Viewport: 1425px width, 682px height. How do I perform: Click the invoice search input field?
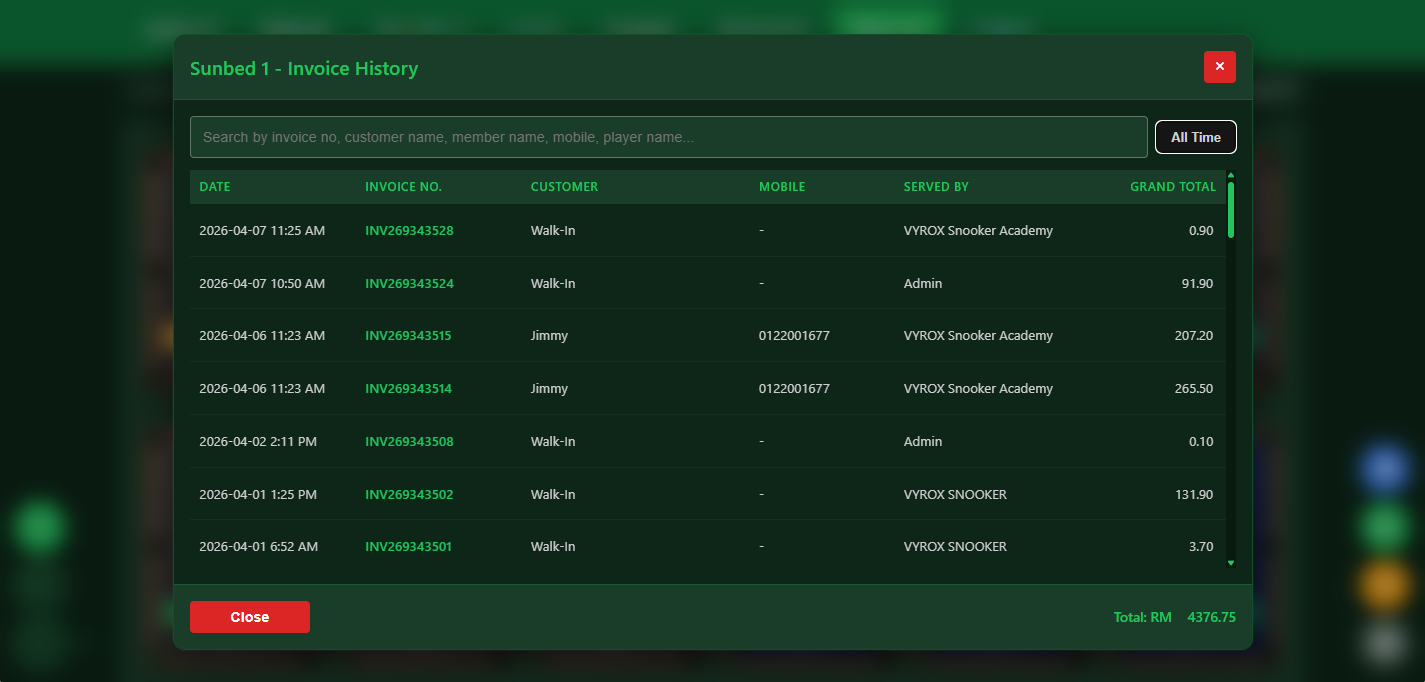(x=668, y=136)
